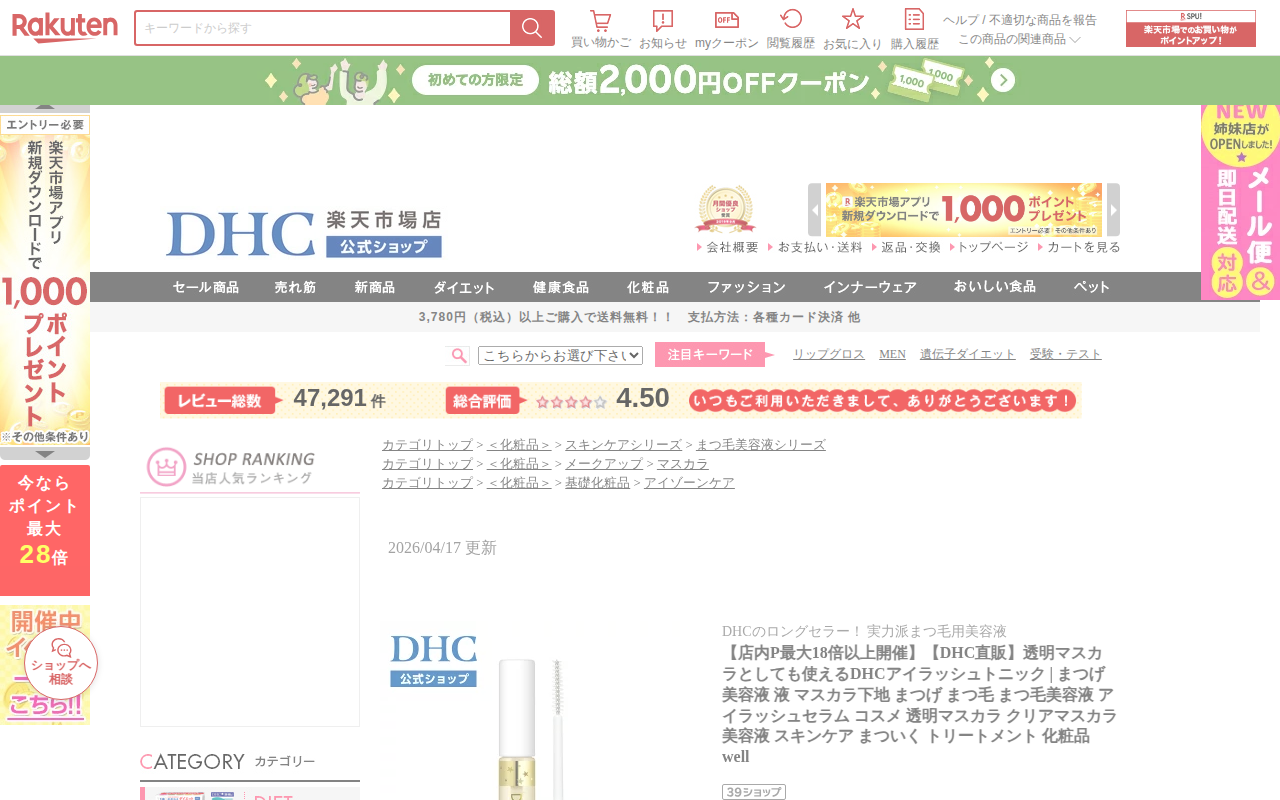The width and height of the screenshot is (1280, 800).
Task: Click the レビュー総数 47,291件 review count
Action: [x=276, y=400]
